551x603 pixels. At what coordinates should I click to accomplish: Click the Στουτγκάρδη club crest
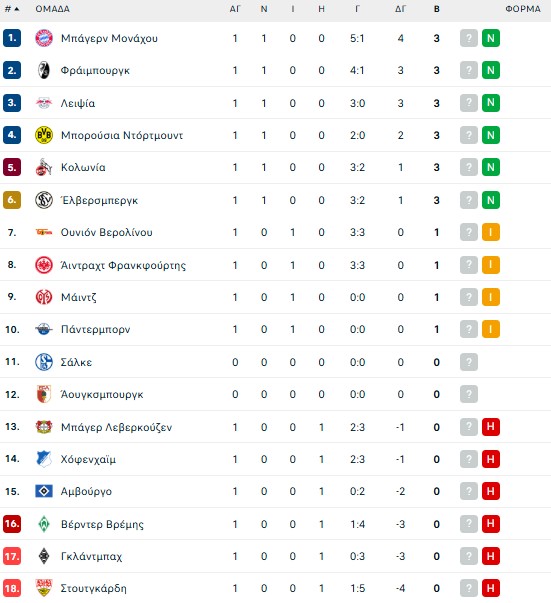pyautogui.click(x=44, y=588)
